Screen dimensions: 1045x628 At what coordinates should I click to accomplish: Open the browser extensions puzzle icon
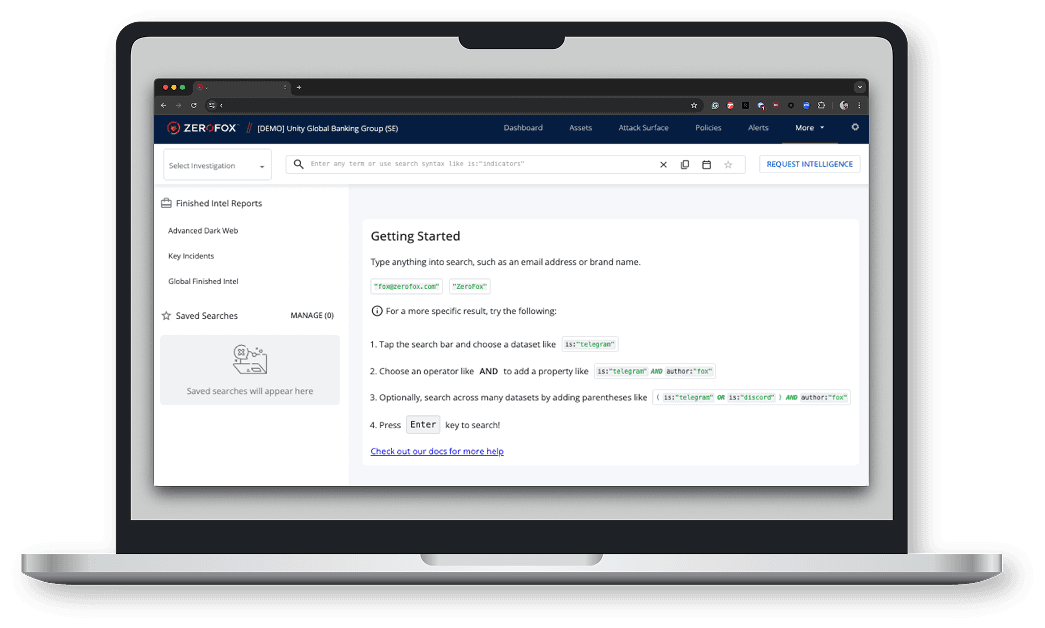(x=821, y=105)
